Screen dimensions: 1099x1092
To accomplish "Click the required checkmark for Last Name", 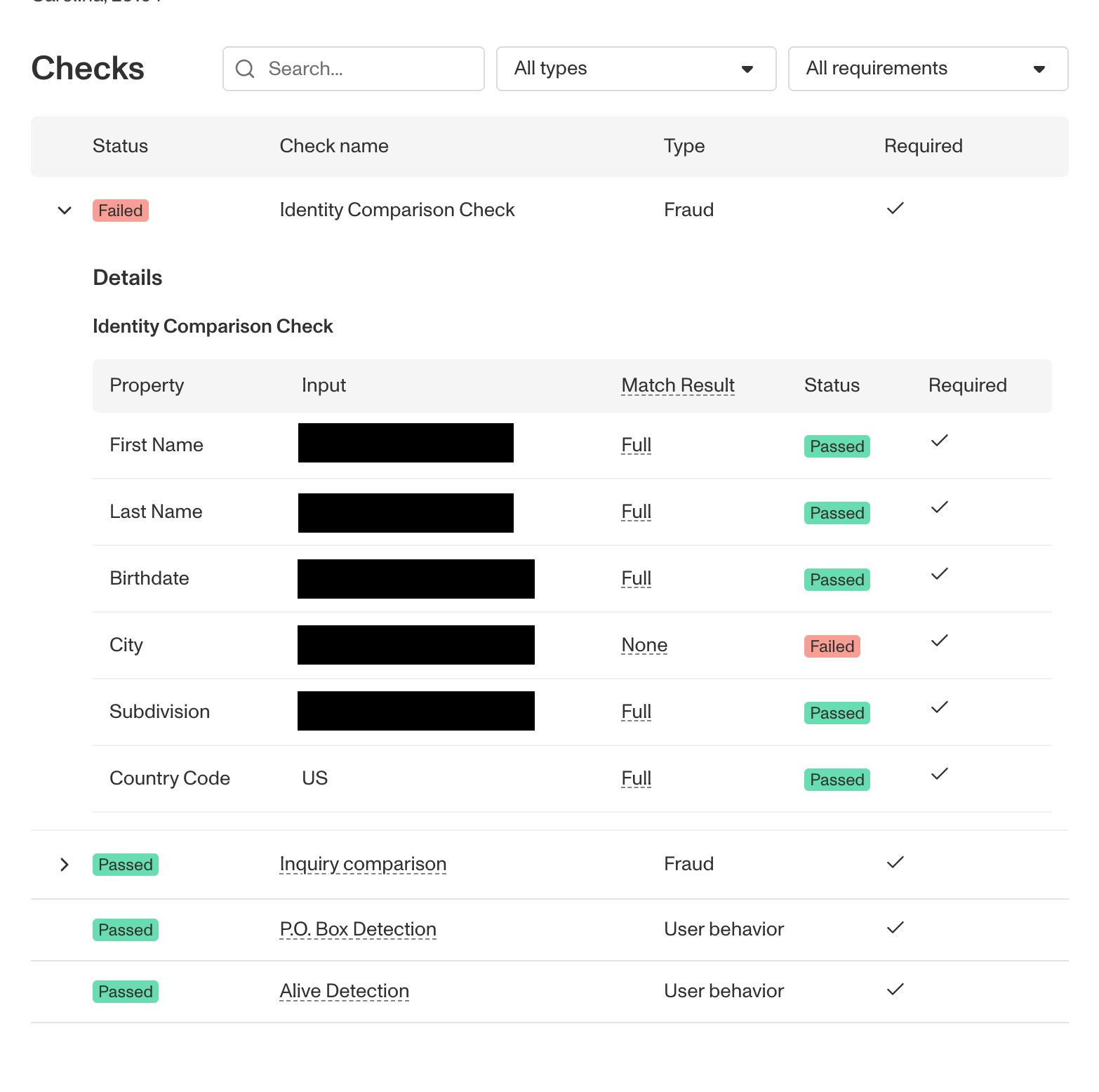I will point(940,507).
